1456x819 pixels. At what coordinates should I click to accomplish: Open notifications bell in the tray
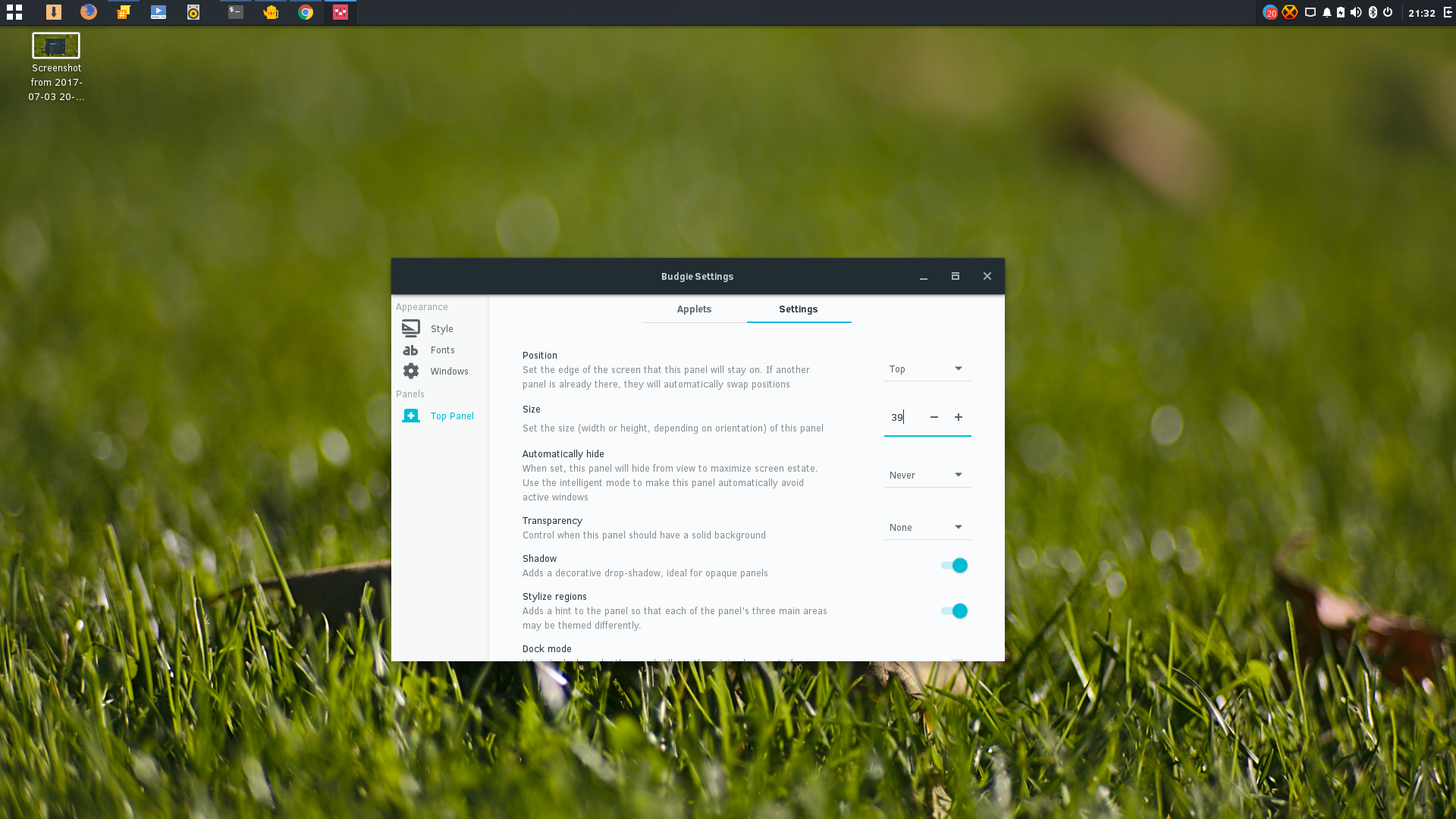[x=1327, y=12]
